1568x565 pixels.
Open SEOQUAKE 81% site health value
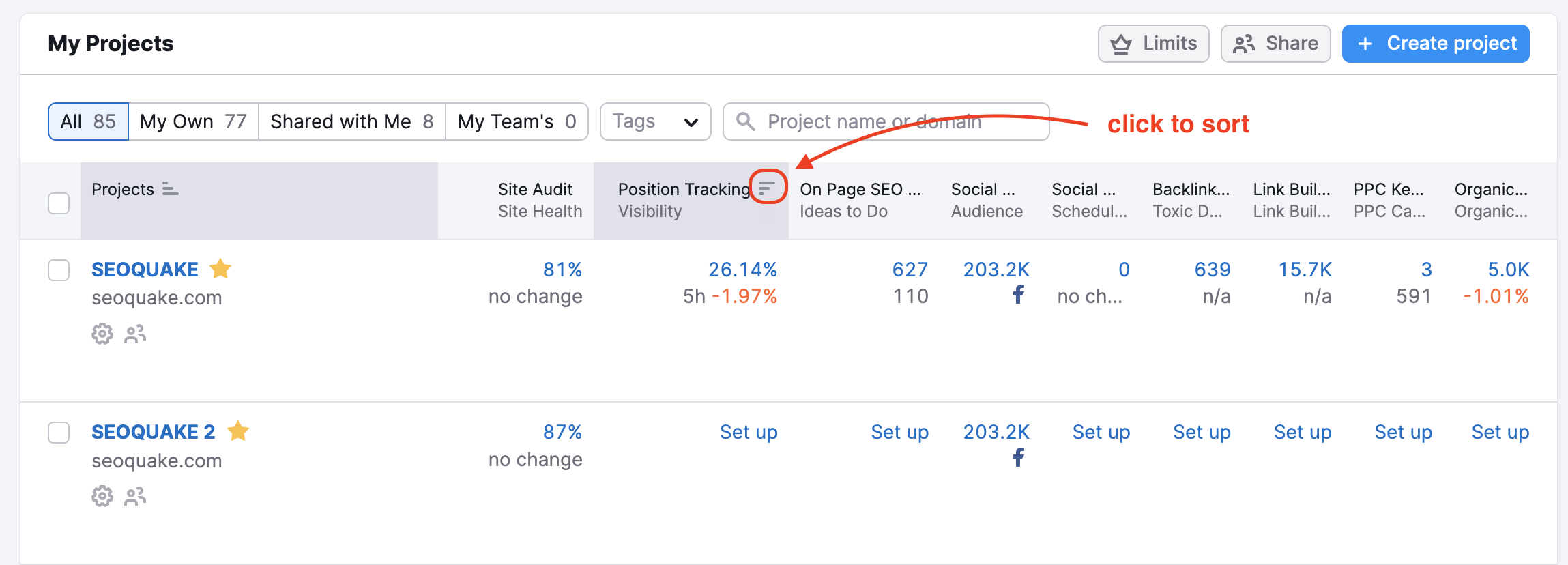(562, 270)
